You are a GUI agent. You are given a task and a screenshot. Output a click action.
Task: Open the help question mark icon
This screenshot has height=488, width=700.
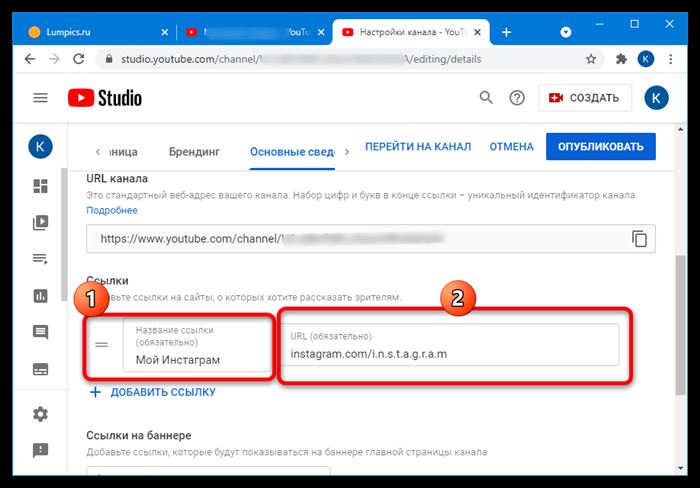click(517, 98)
